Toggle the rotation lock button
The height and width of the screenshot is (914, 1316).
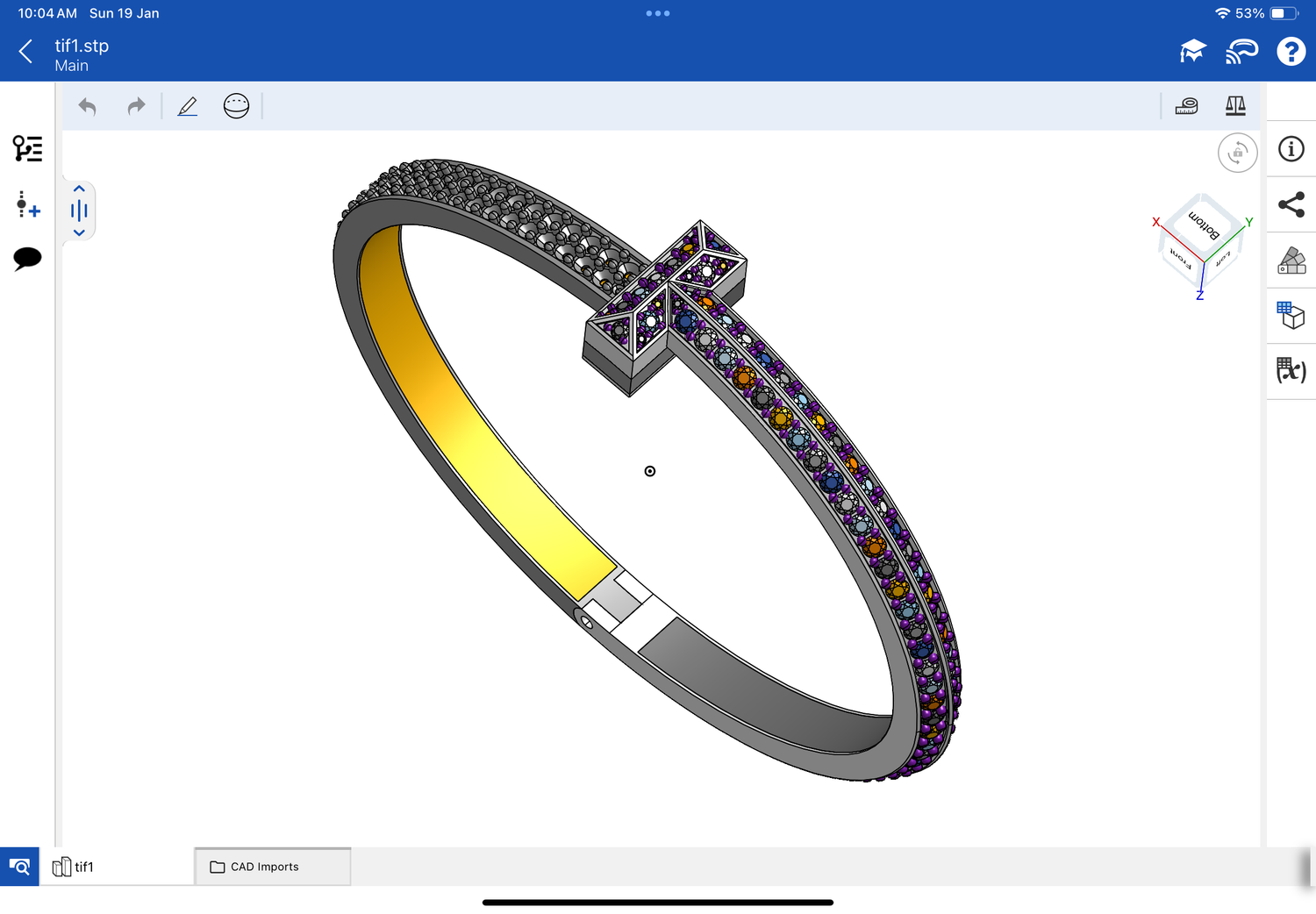pyautogui.click(x=1237, y=153)
